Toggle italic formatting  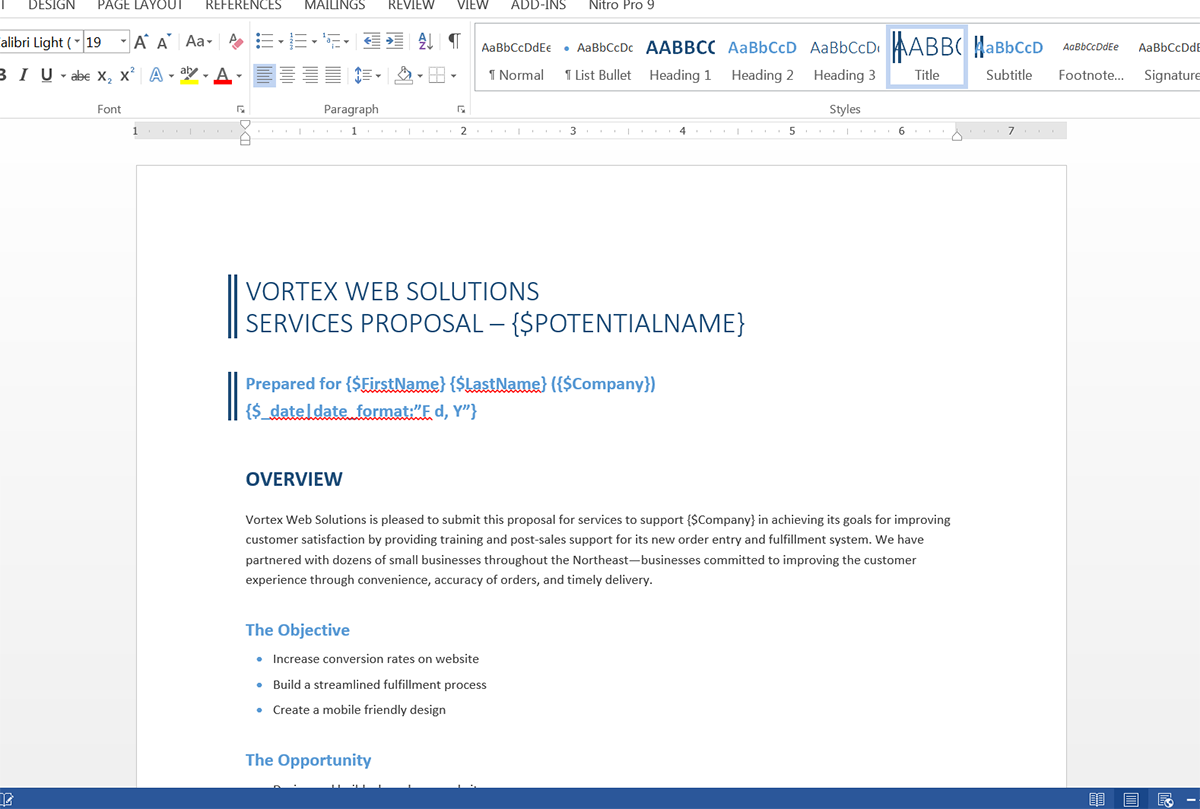[x=22, y=75]
